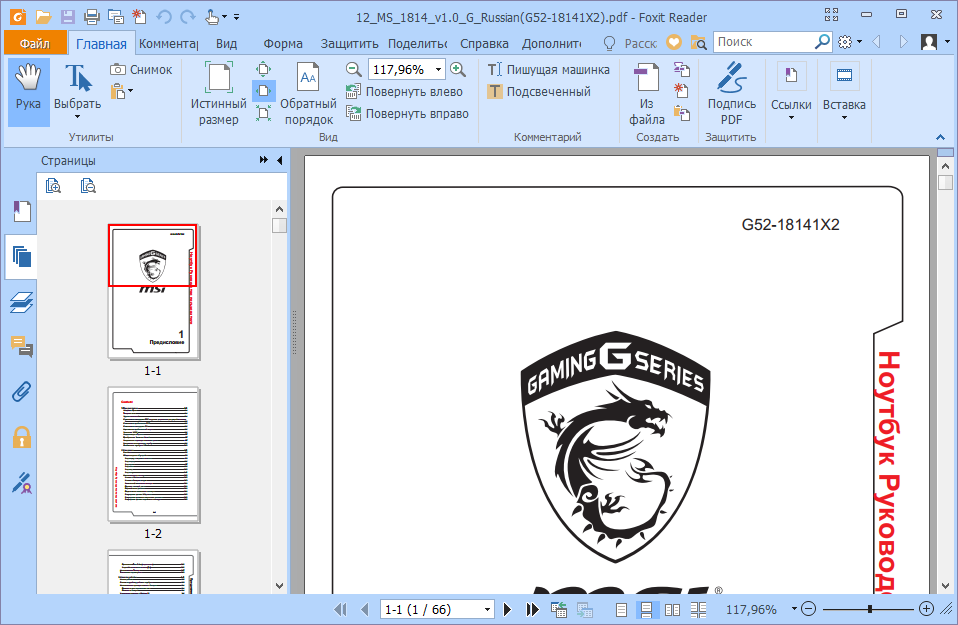The width and height of the screenshot is (958, 625).
Task: Toggle facing two-page view mode
Action: pyautogui.click(x=672, y=609)
